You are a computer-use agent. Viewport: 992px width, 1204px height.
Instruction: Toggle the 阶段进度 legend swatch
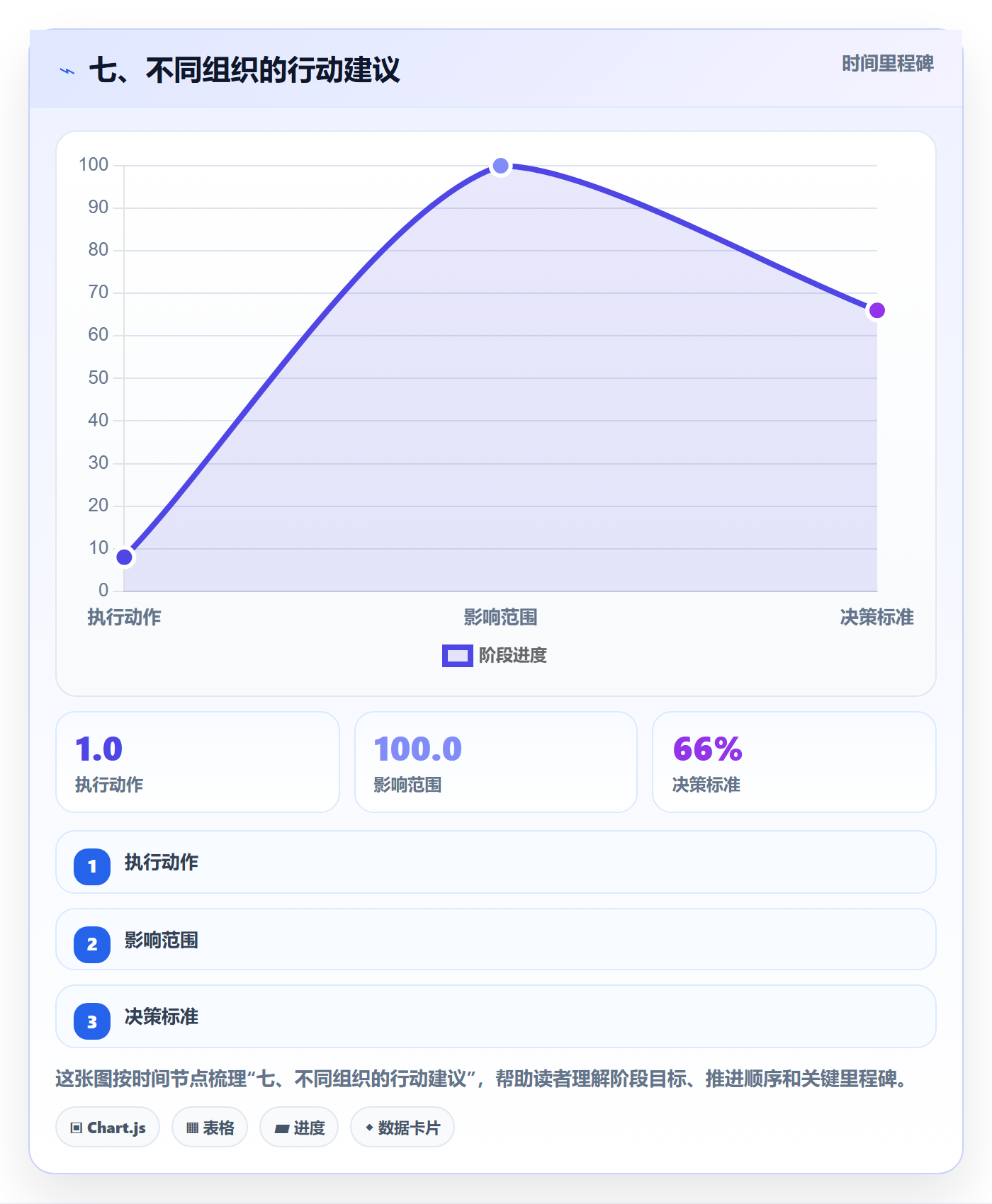pos(457,656)
